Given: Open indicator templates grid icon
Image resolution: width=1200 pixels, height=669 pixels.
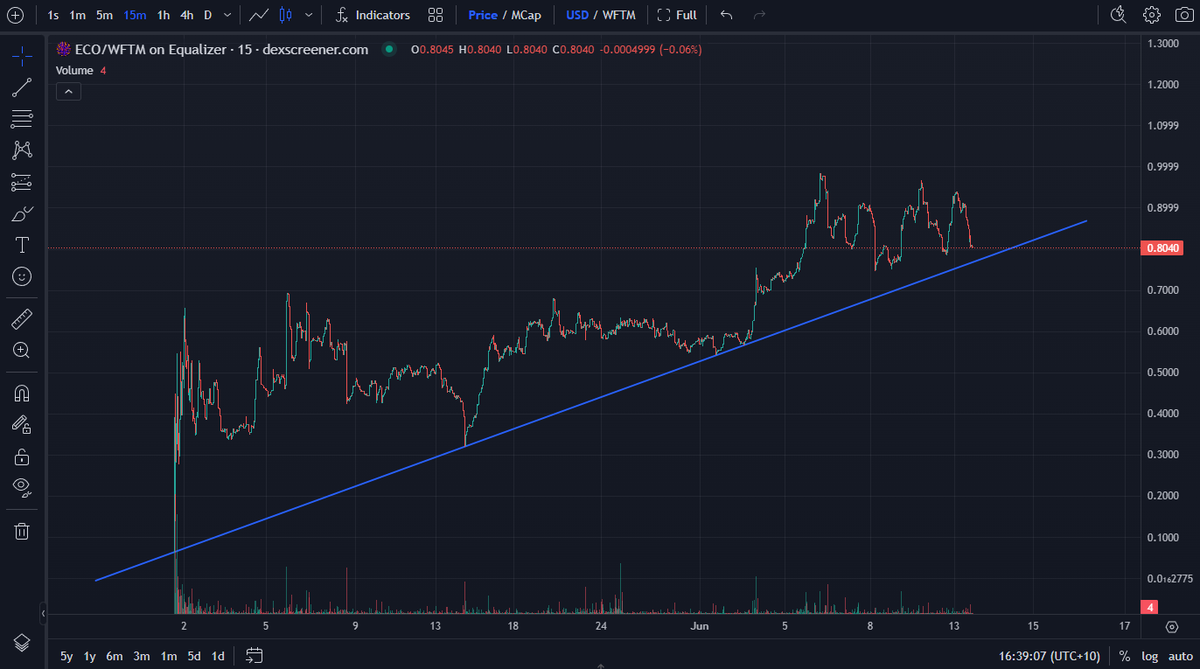Looking at the screenshot, I should [435, 15].
